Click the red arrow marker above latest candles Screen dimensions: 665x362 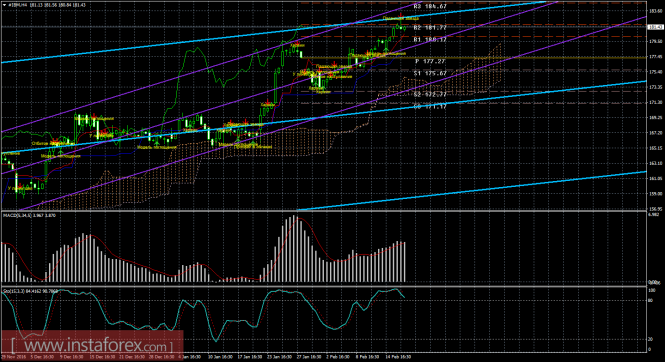tap(401, 15)
